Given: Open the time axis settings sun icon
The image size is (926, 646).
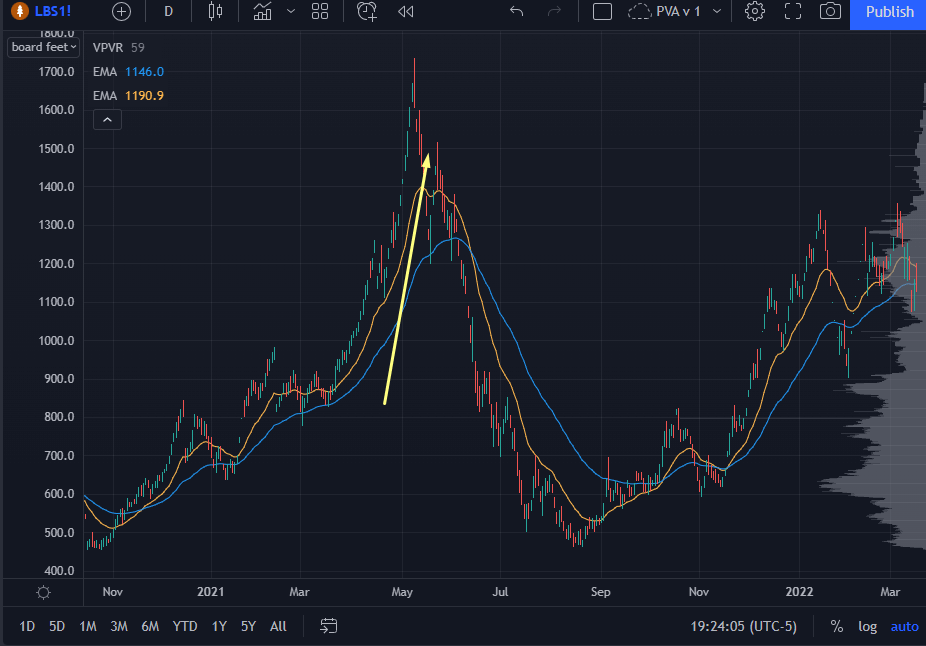Looking at the screenshot, I should pos(43,592).
